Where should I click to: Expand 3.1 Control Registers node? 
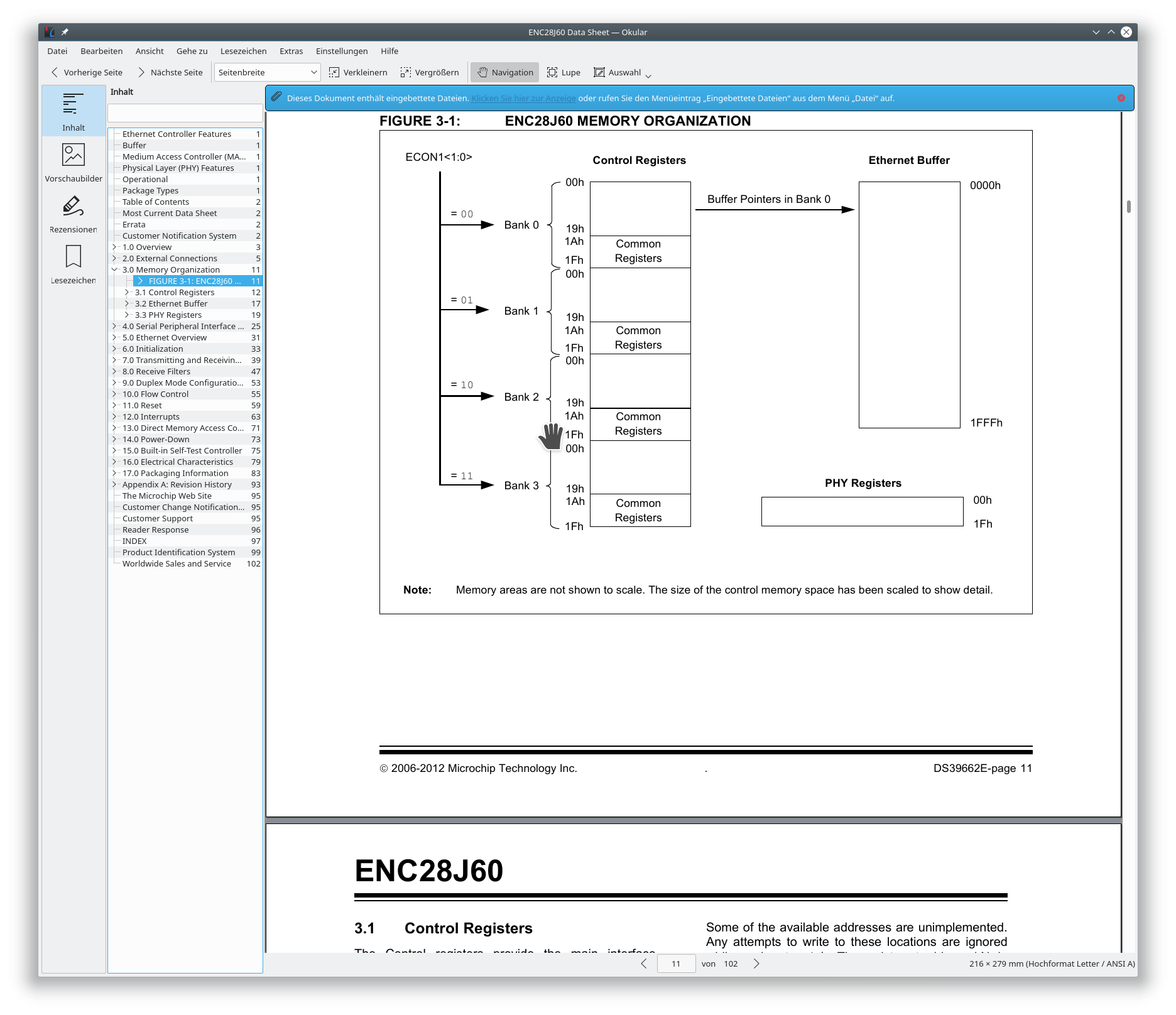click(127, 292)
